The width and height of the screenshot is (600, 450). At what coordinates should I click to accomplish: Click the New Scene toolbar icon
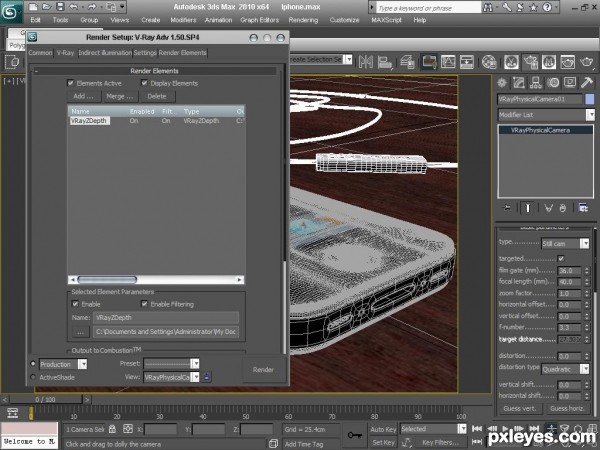[x=33, y=7]
